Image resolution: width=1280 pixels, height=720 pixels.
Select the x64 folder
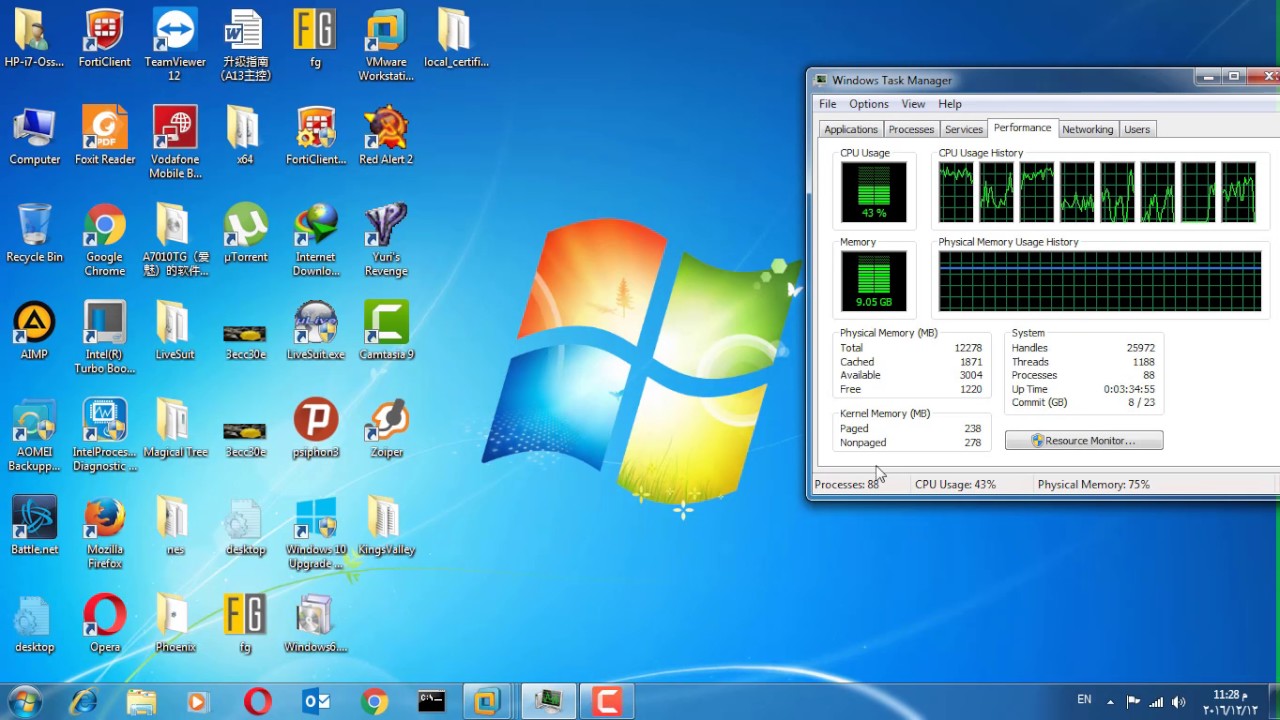245,136
